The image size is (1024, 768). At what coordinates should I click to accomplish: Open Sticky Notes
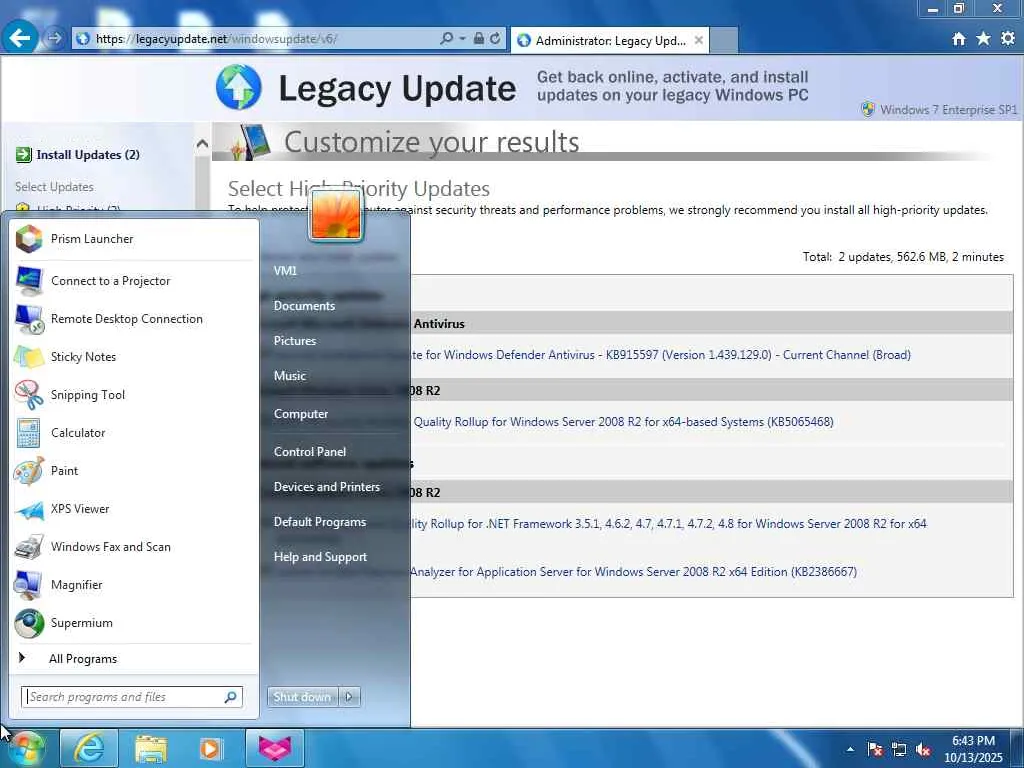pos(135,357)
